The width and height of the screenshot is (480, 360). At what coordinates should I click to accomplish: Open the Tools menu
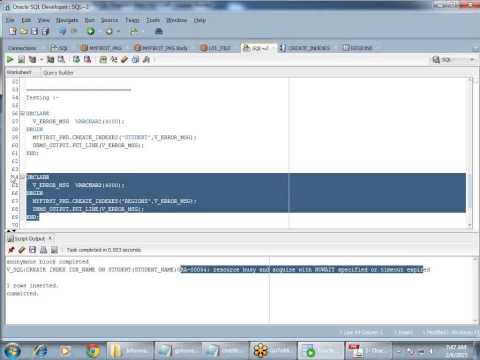[153, 20]
